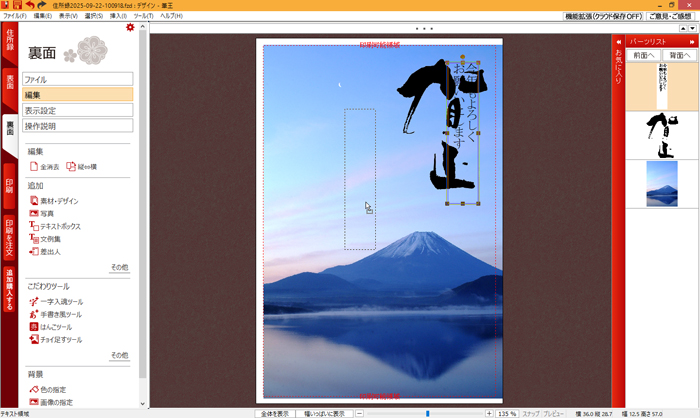Click the 全消去 (clear all) icon
The image size is (700, 418).
pos(34,166)
